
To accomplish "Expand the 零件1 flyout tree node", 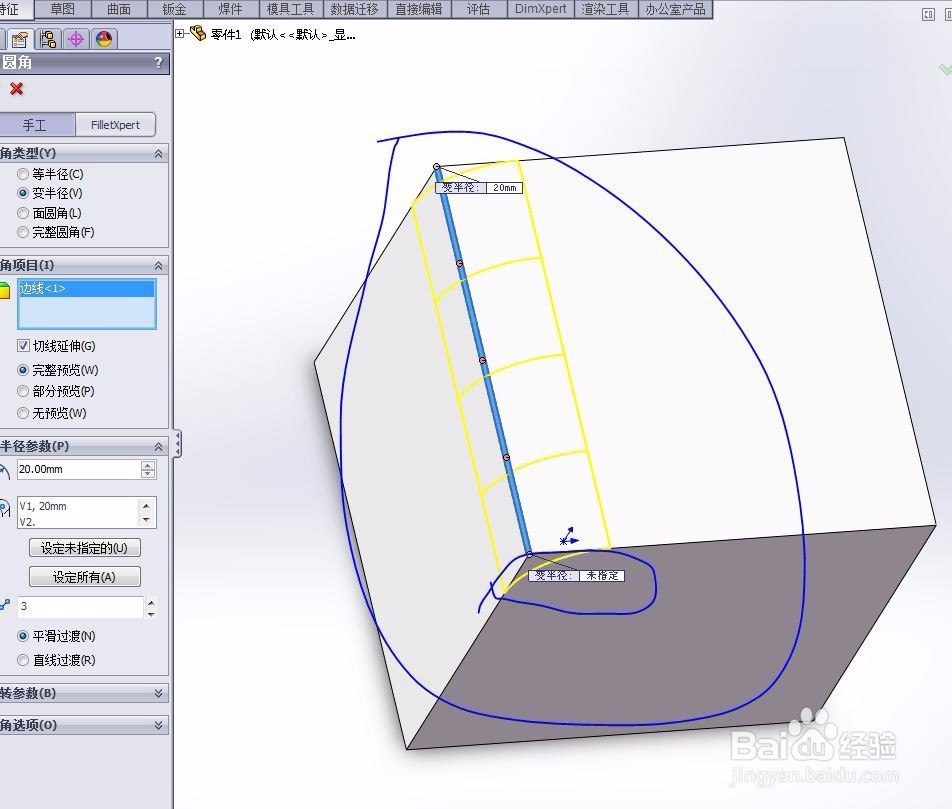I will coord(180,34).
